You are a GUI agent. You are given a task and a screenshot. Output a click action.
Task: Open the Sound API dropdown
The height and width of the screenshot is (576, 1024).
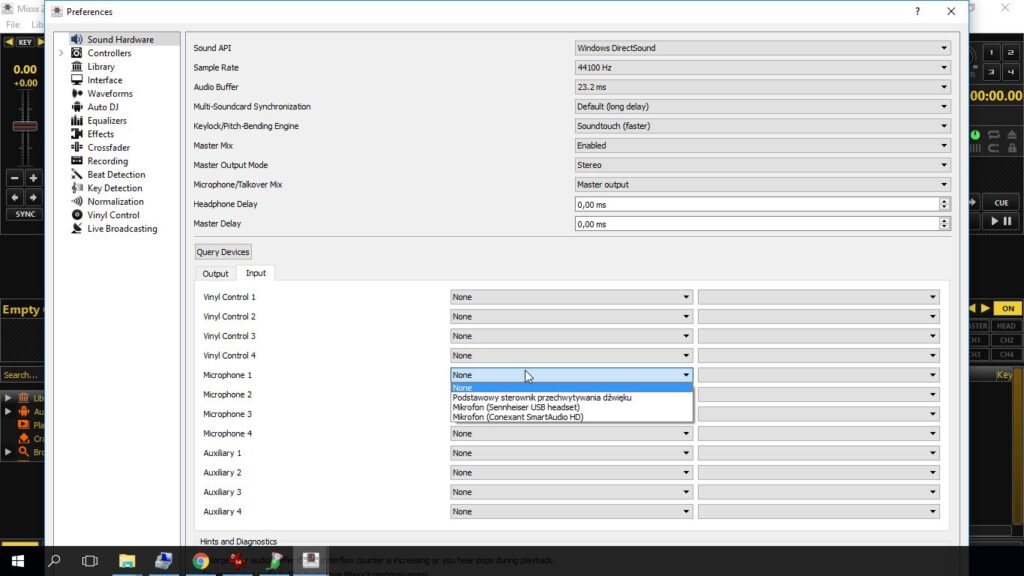(x=762, y=48)
